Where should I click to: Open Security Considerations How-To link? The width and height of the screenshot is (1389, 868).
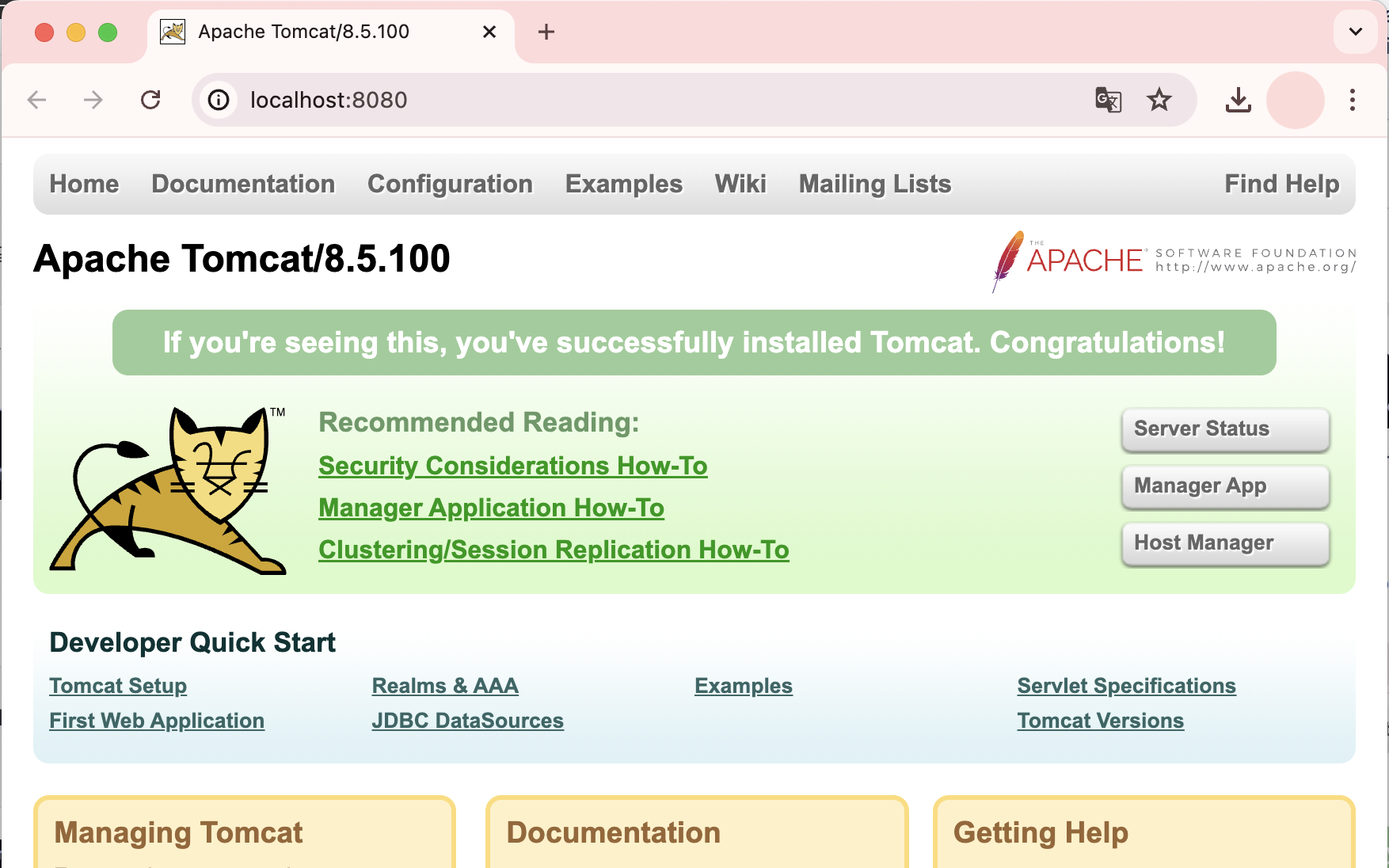[513, 466]
